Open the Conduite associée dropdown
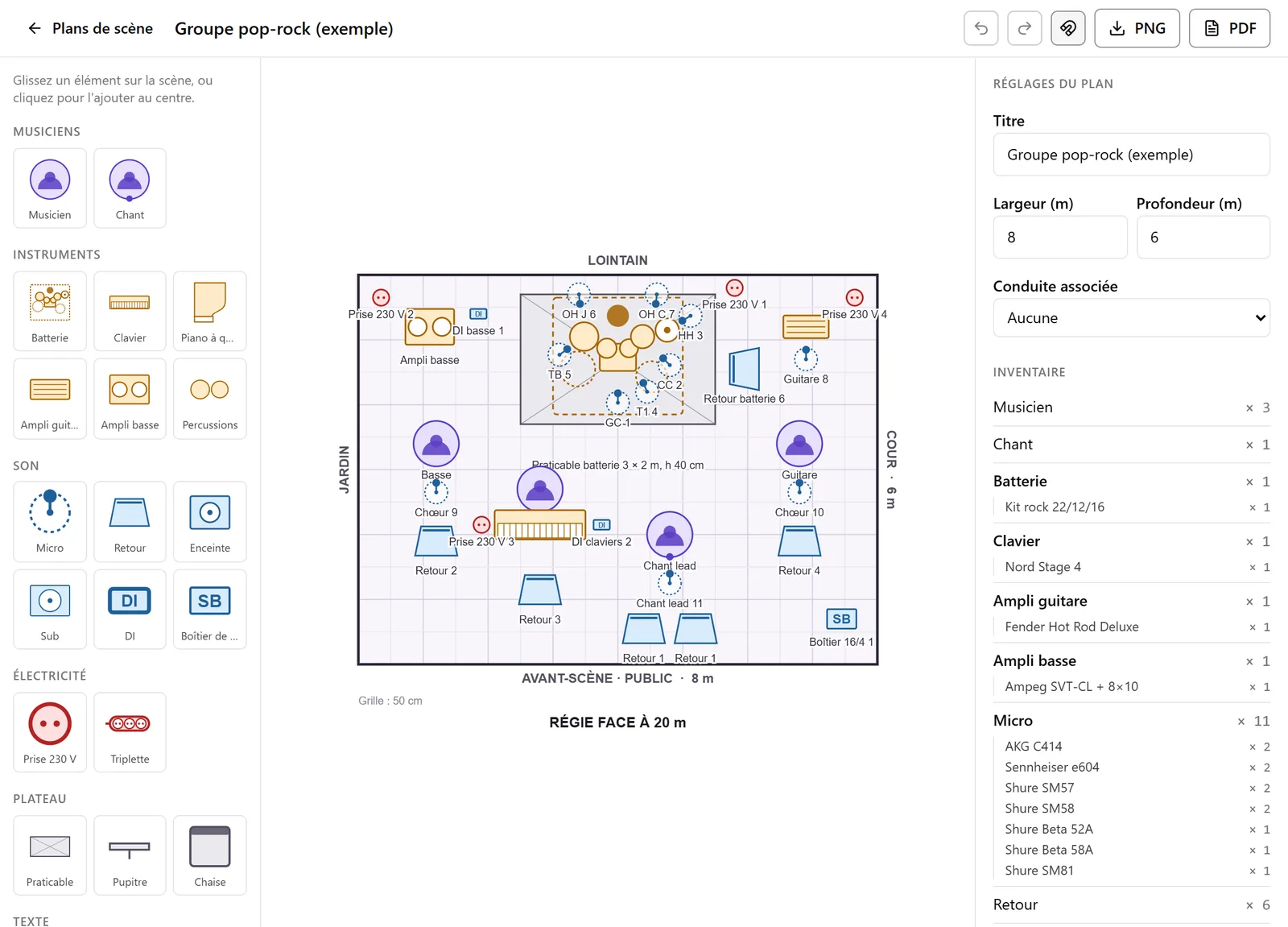Viewport: 1288px width, 927px height. click(x=1131, y=318)
